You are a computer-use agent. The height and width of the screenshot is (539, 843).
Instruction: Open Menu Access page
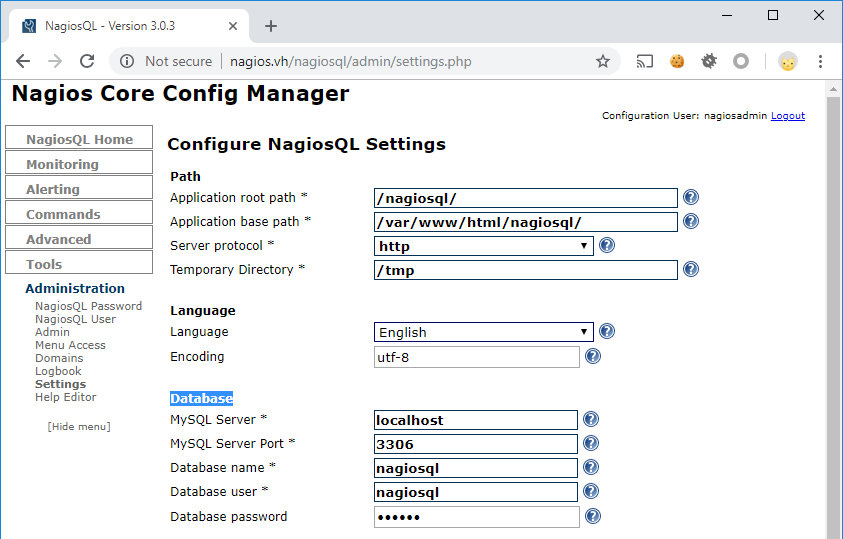[x=70, y=345]
